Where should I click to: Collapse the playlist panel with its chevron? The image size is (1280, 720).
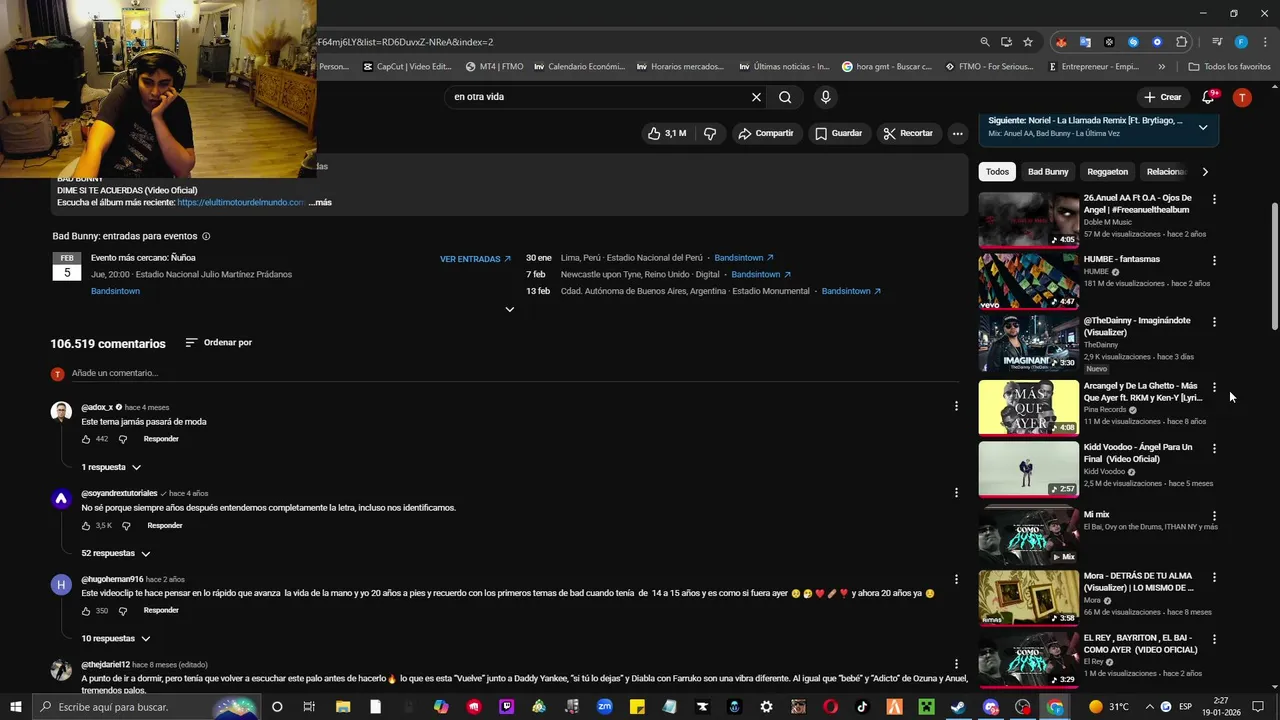click(x=1203, y=127)
